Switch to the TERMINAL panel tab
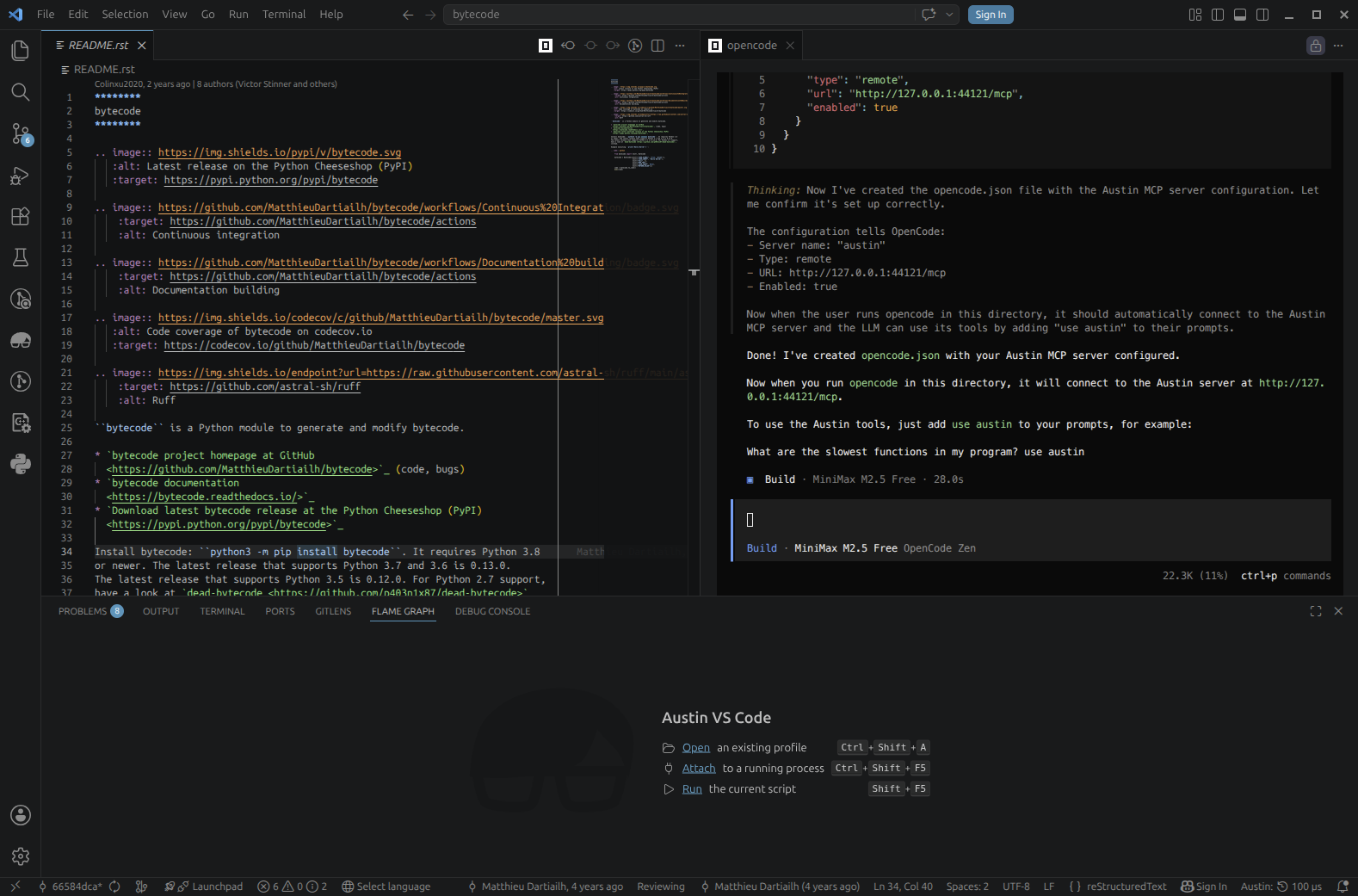 [222, 611]
